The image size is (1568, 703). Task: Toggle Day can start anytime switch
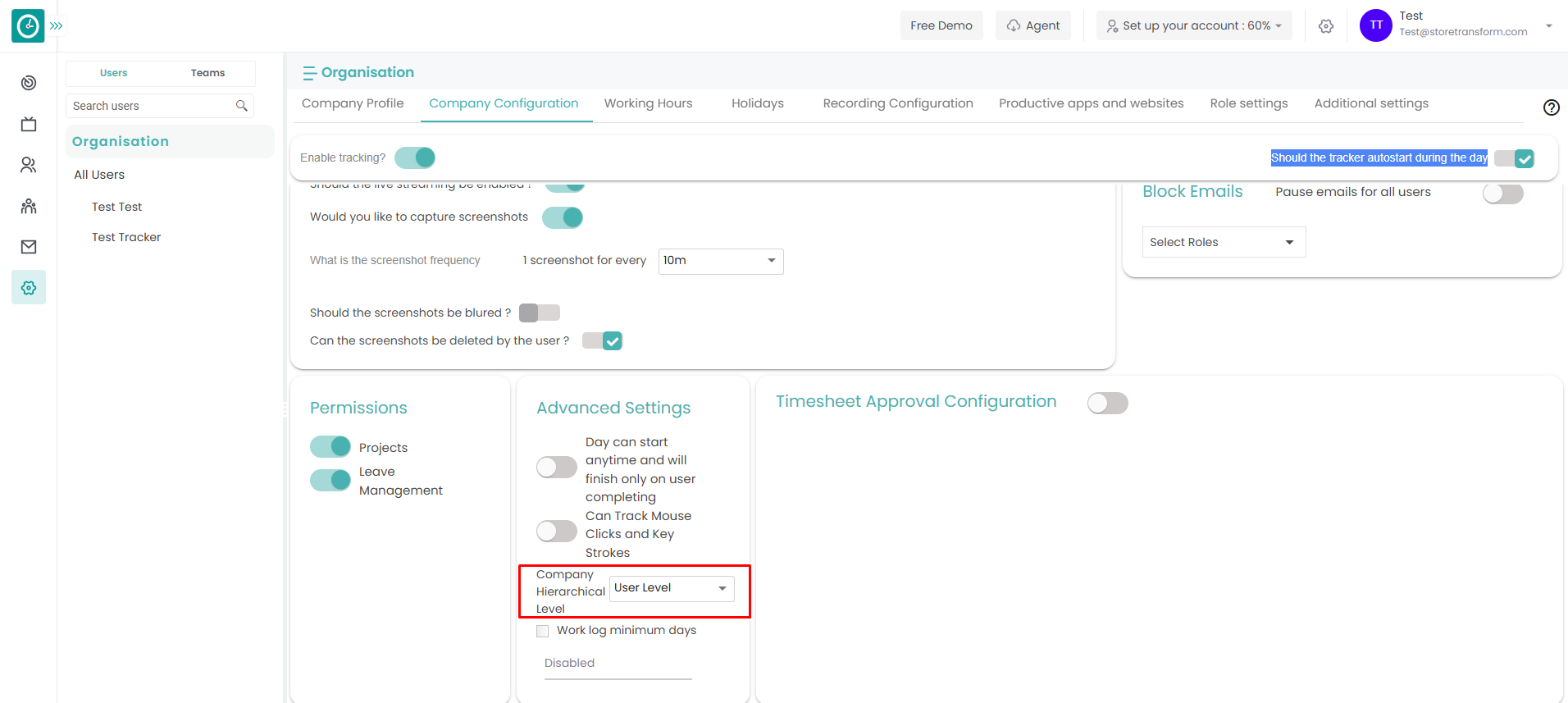coord(557,468)
